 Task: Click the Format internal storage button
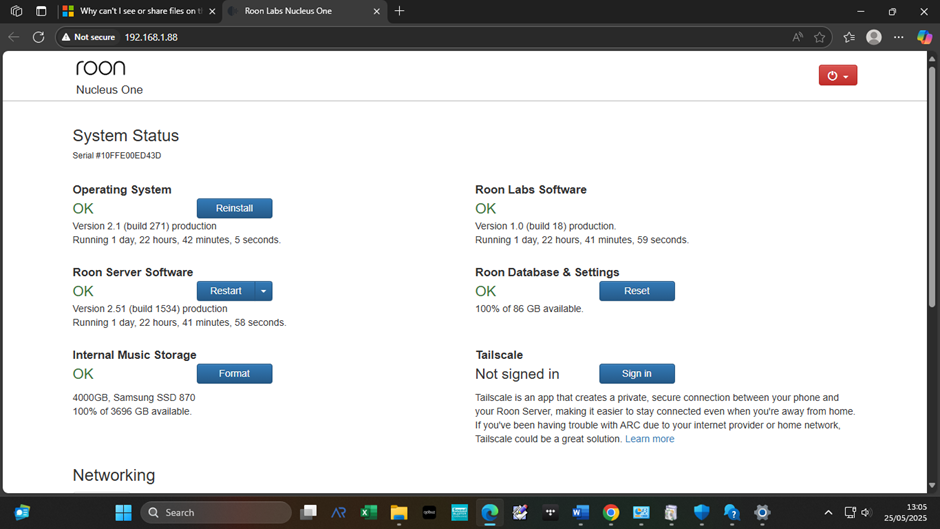coord(234,374)
